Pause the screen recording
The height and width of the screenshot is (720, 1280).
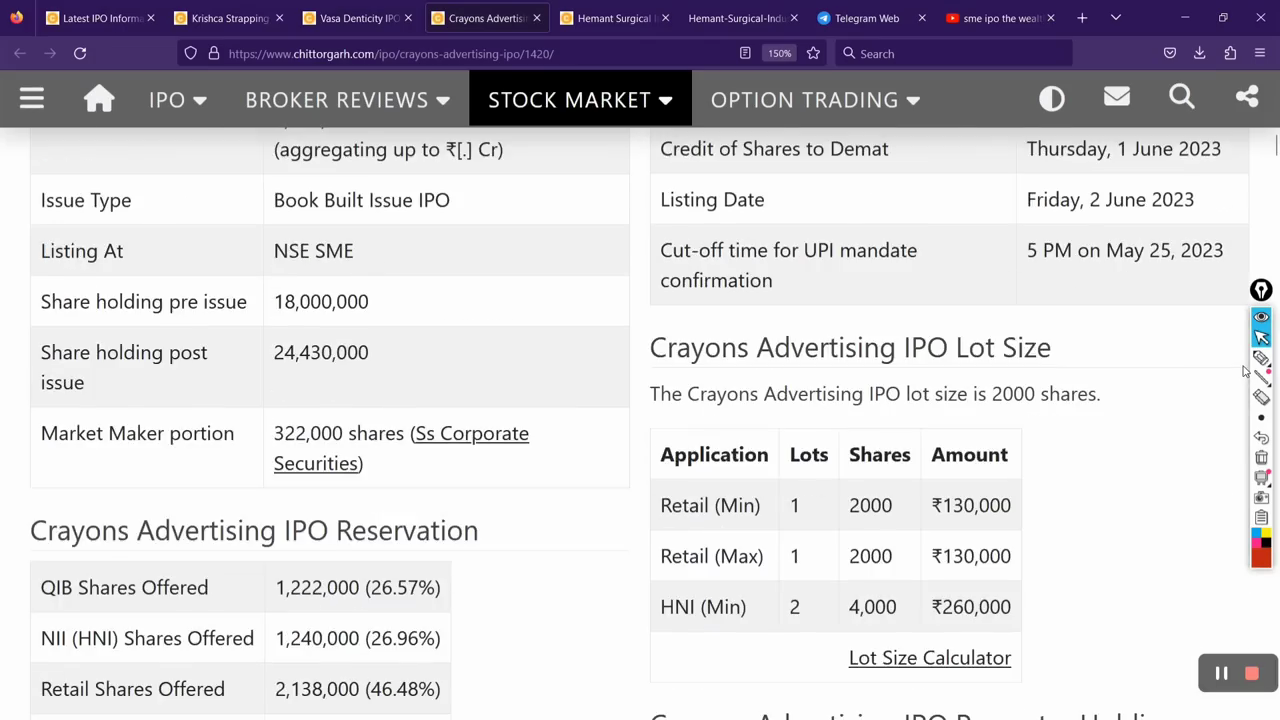1221,674
